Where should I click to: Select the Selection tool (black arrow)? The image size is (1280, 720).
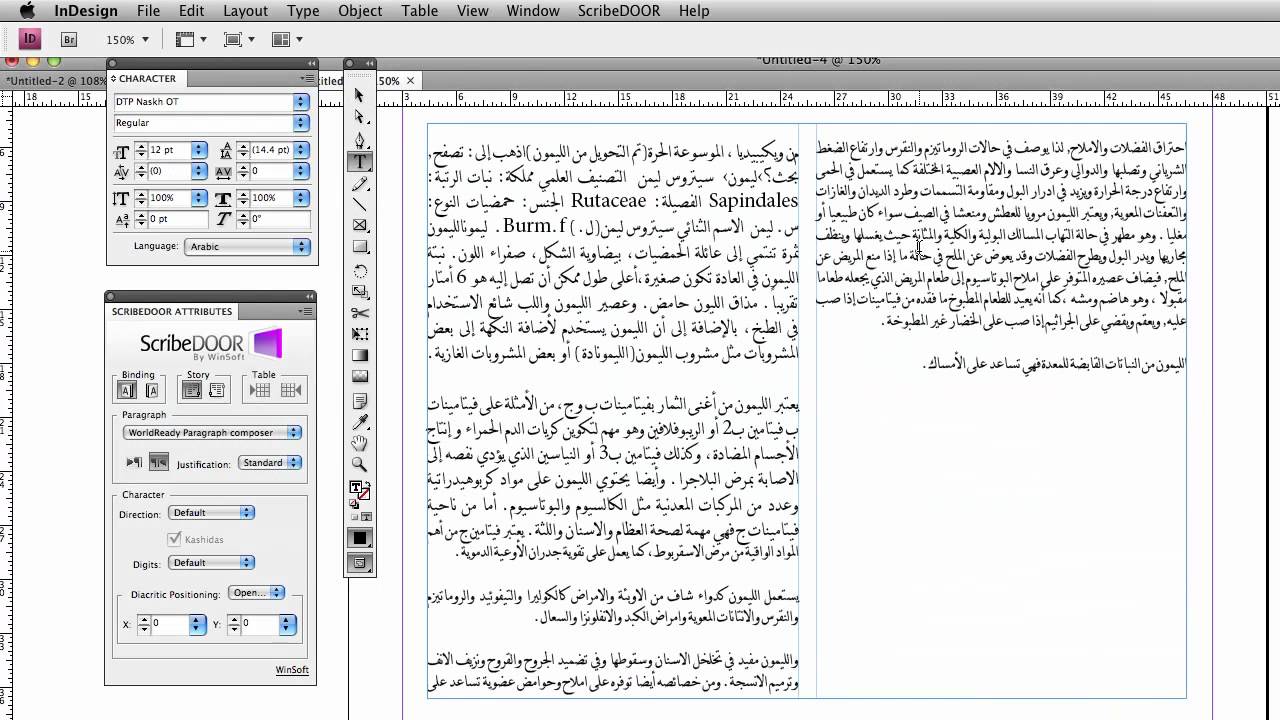point(360,96)
